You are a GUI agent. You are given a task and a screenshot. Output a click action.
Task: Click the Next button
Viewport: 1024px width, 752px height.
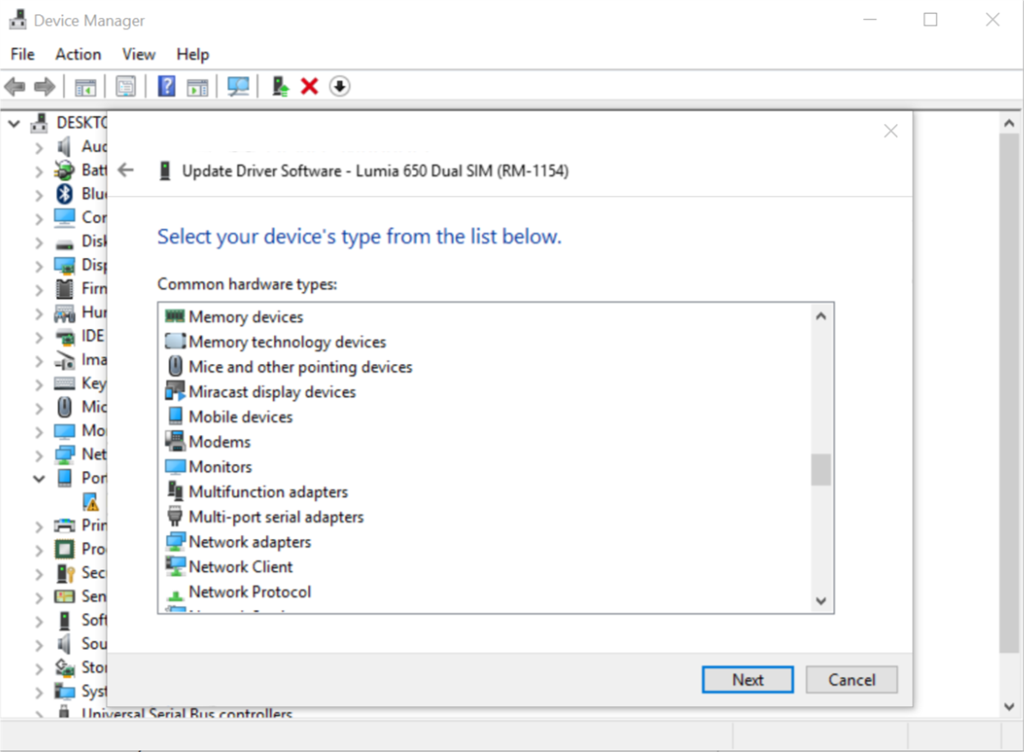click(748, 680)
